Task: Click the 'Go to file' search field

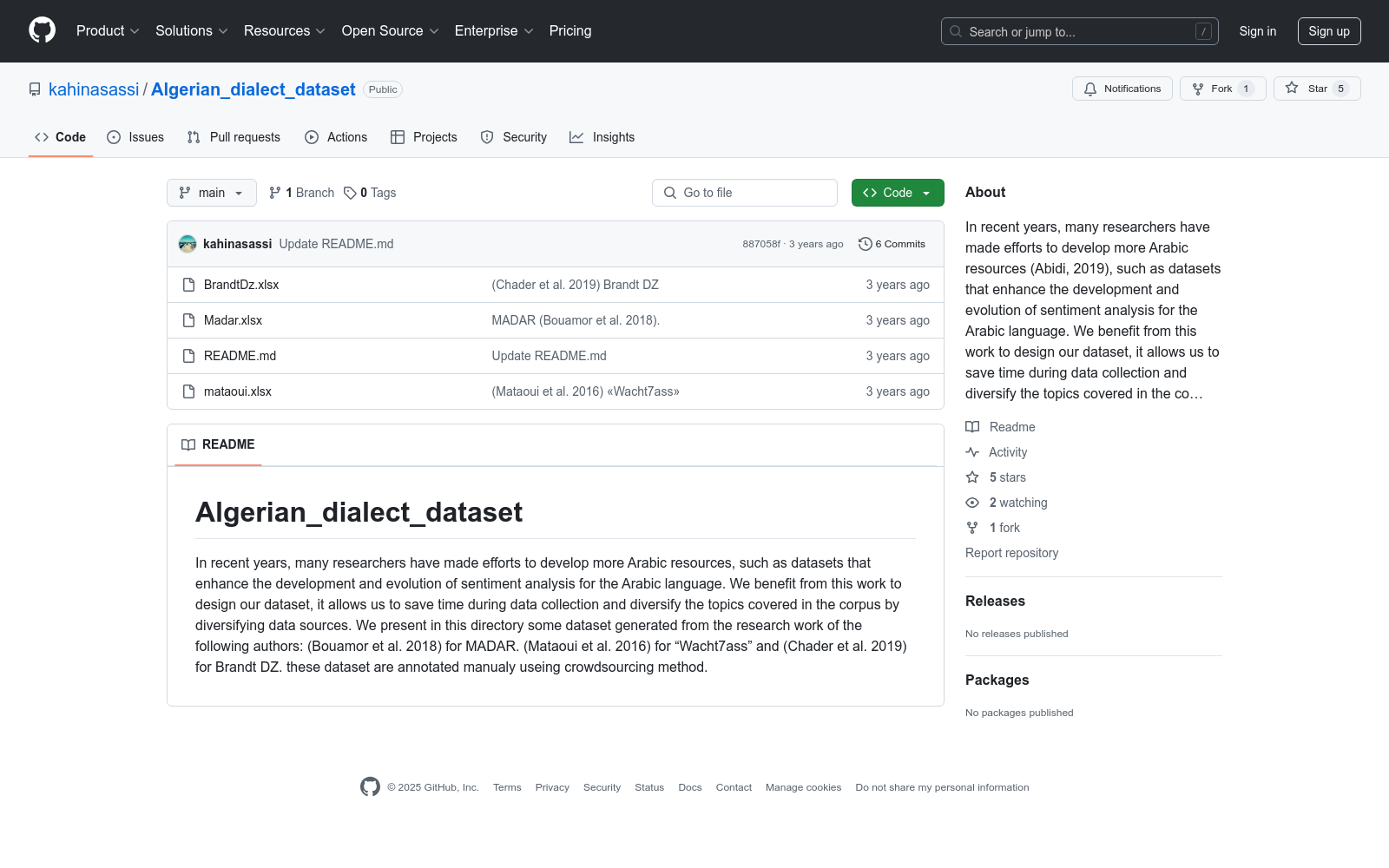Action: tap(745, 193)
